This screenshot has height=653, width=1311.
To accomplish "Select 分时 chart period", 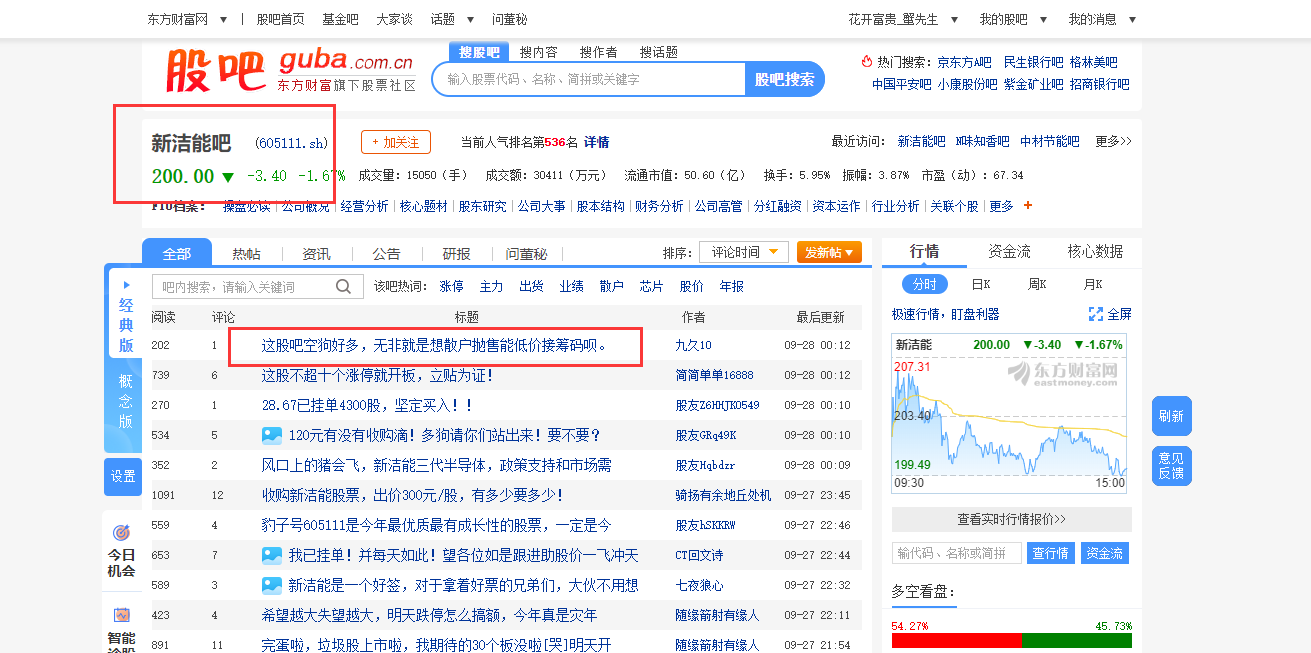I will [x=924, y=284].
